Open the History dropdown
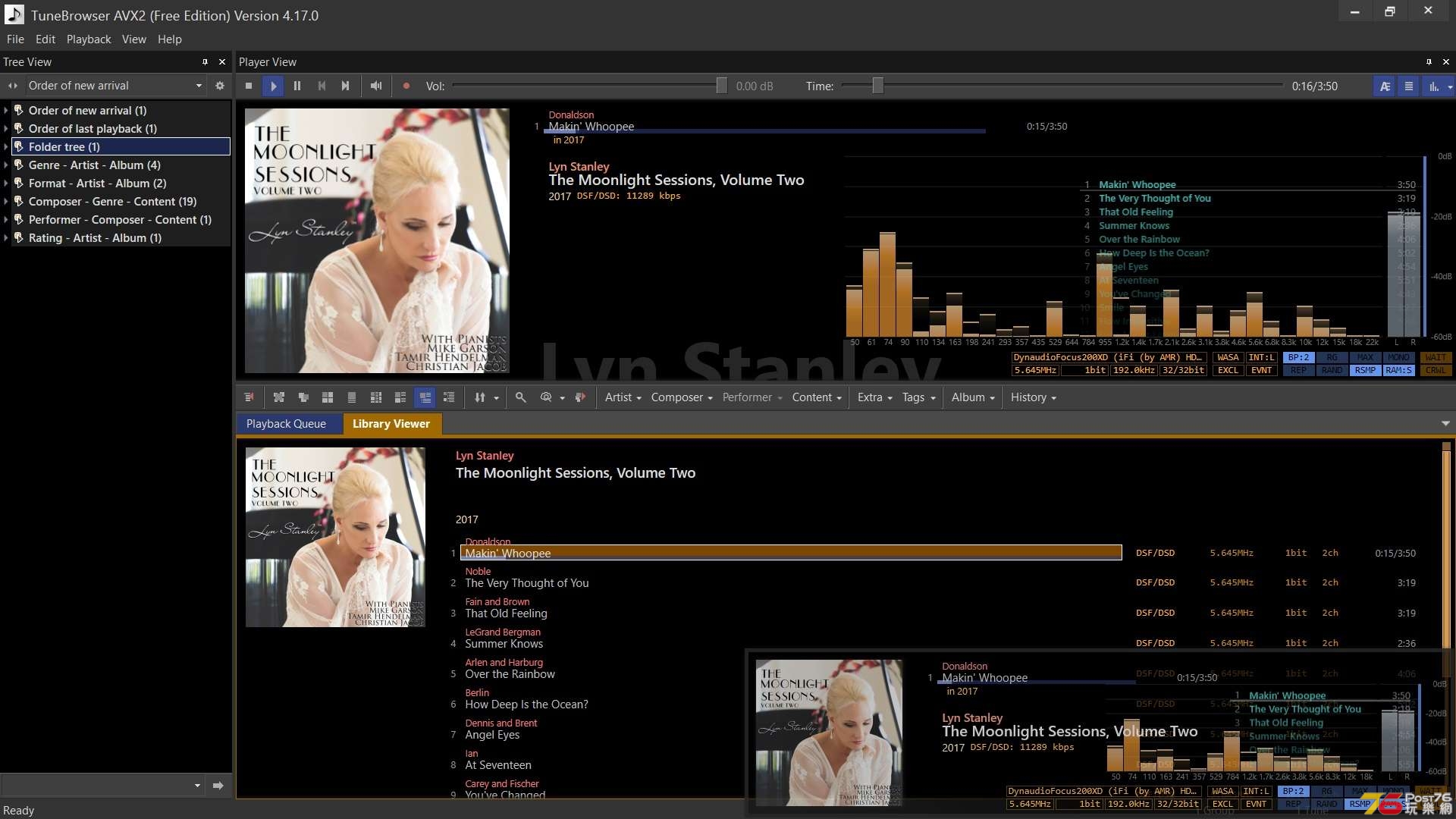Screen dimensions: 1456x819 (1034, 397)
